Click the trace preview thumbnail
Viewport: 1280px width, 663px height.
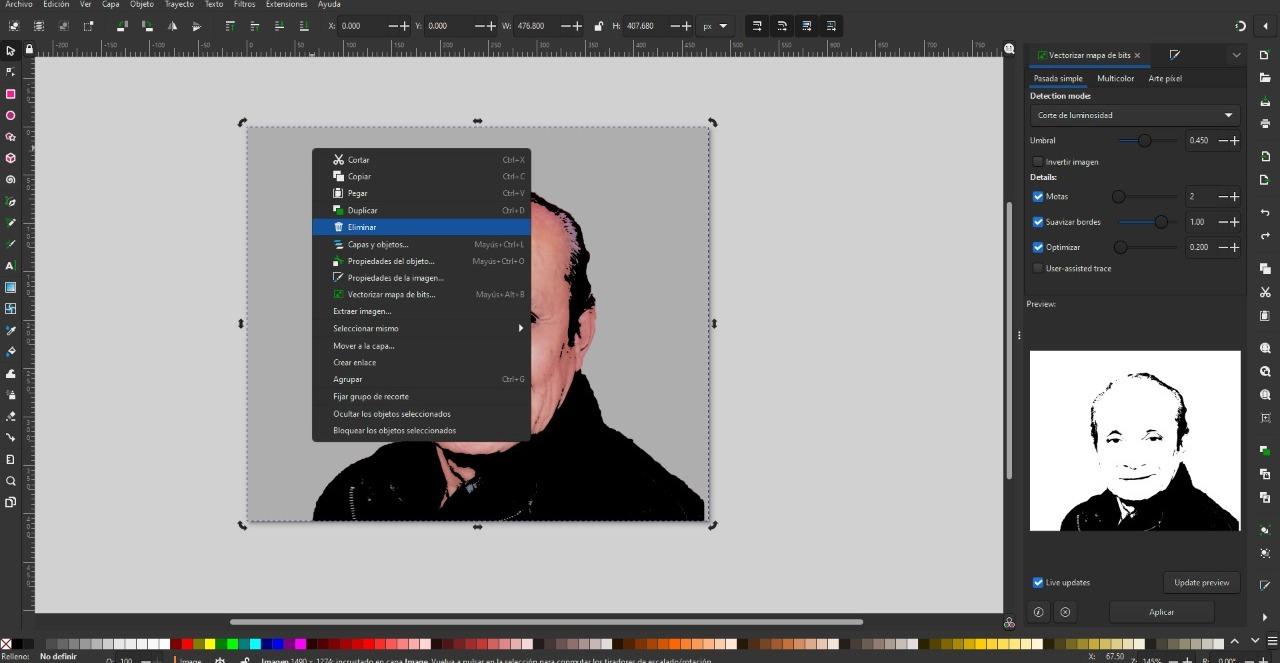pyautogui.click(x=1135, y=440)
